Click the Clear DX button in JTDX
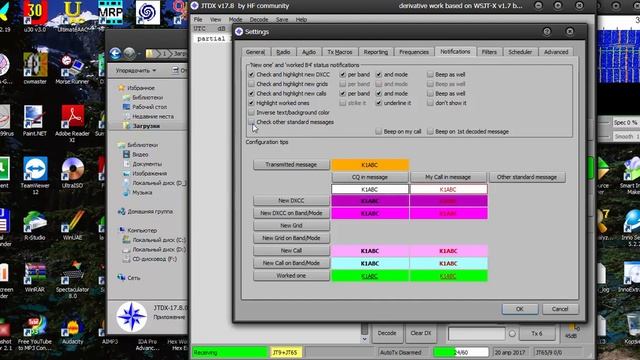 (421, 333)
